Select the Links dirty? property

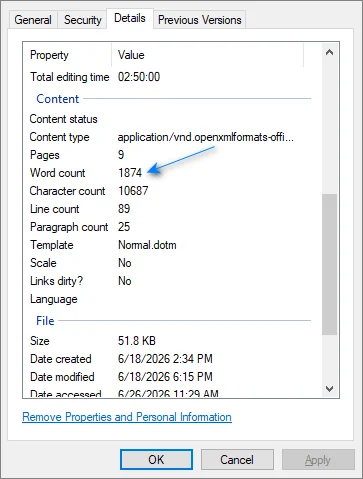coord(56,281)
